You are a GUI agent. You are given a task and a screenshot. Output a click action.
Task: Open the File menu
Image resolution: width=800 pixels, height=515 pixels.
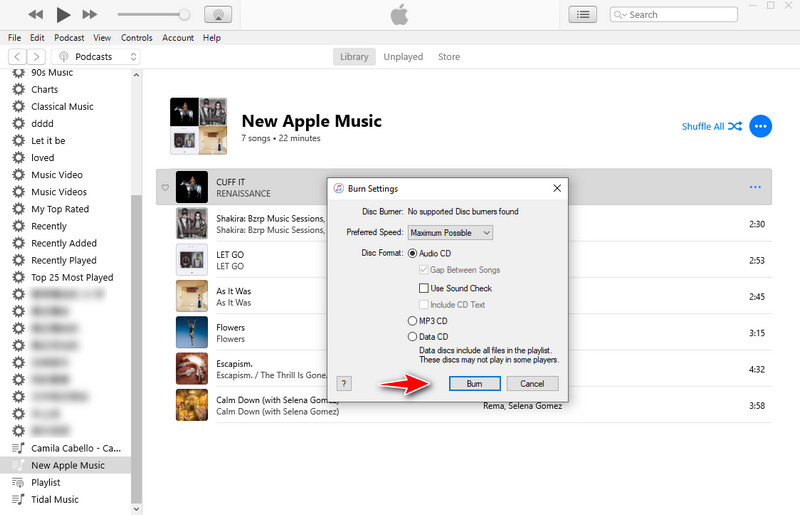pos(14,38)
